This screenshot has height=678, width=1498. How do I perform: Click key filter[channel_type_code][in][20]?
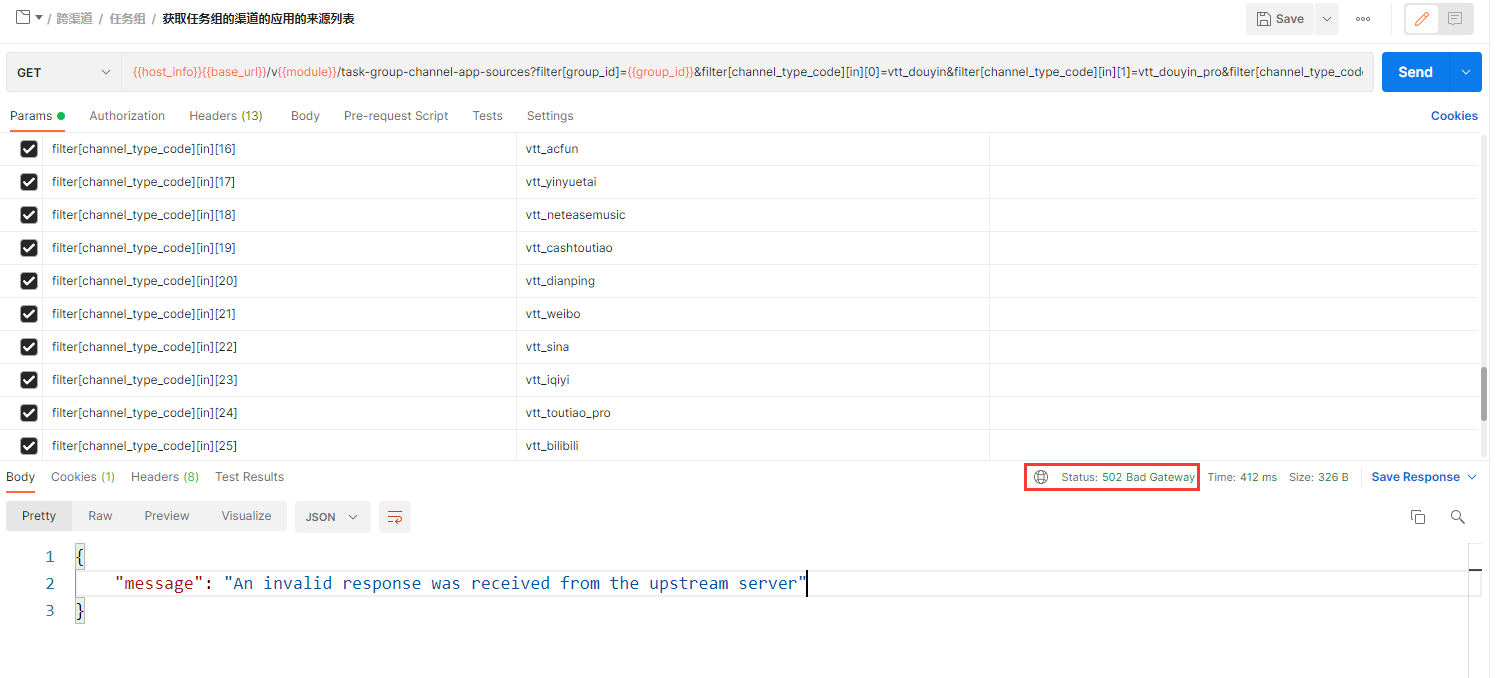(x=144, y=281)
